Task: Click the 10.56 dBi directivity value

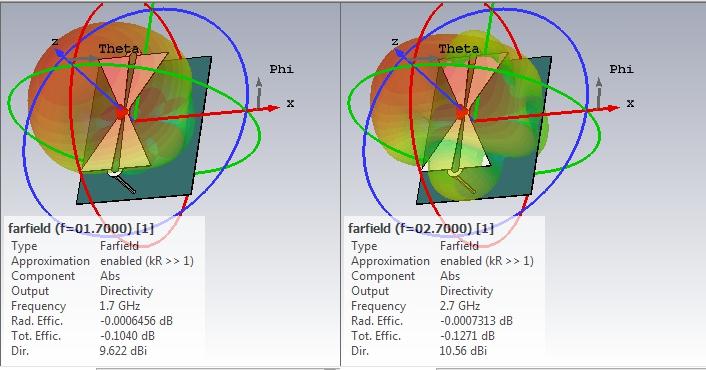Action: click(x=463, y=351)
